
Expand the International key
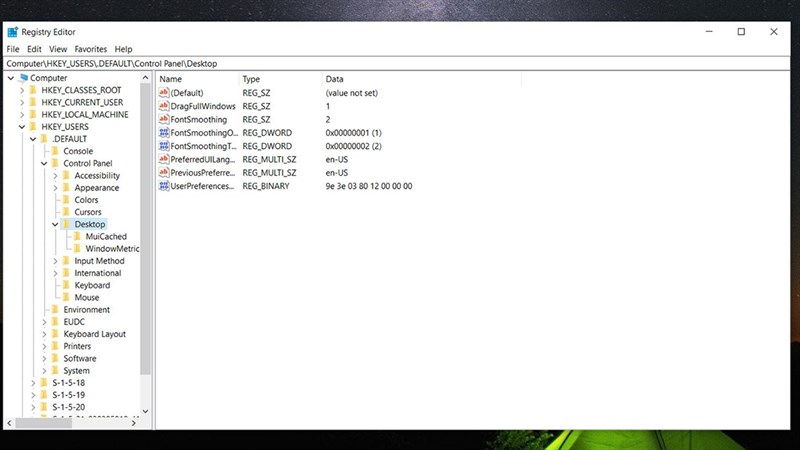pyautogui.click(x=55, y=273)
